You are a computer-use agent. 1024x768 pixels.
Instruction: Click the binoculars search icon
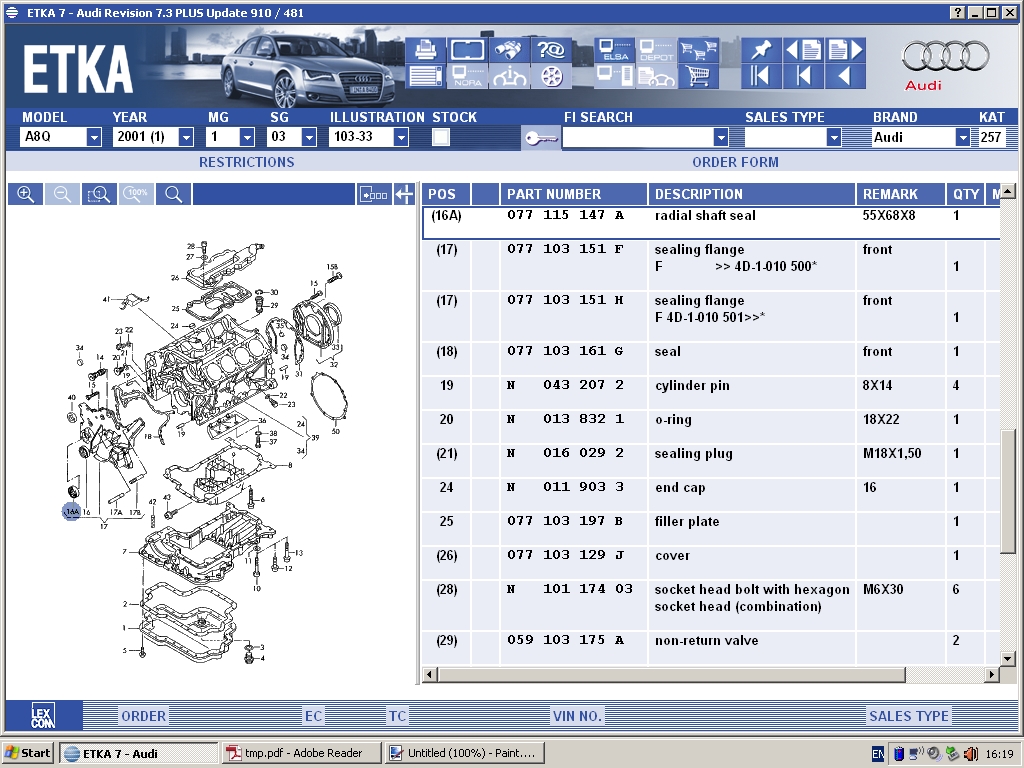(509, 50)
